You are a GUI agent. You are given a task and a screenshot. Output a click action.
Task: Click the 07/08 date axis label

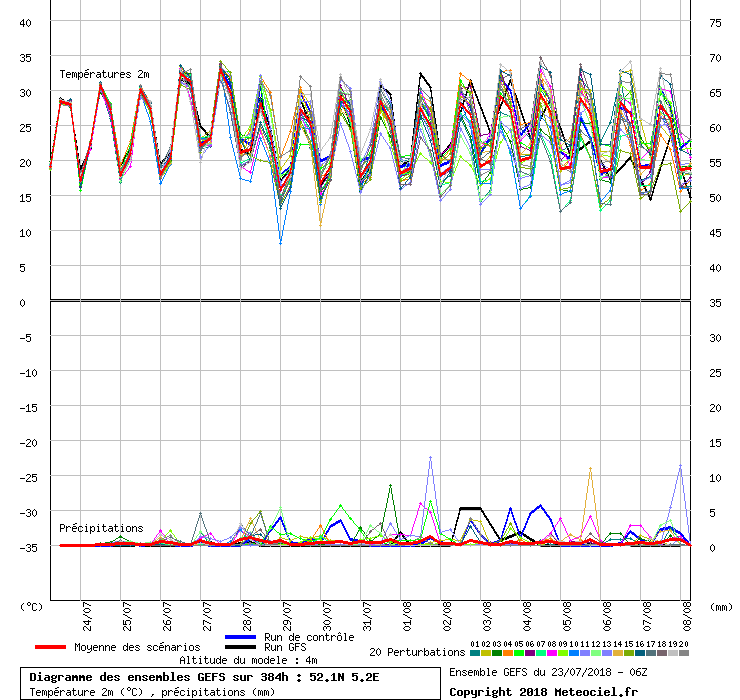[648, 616]
